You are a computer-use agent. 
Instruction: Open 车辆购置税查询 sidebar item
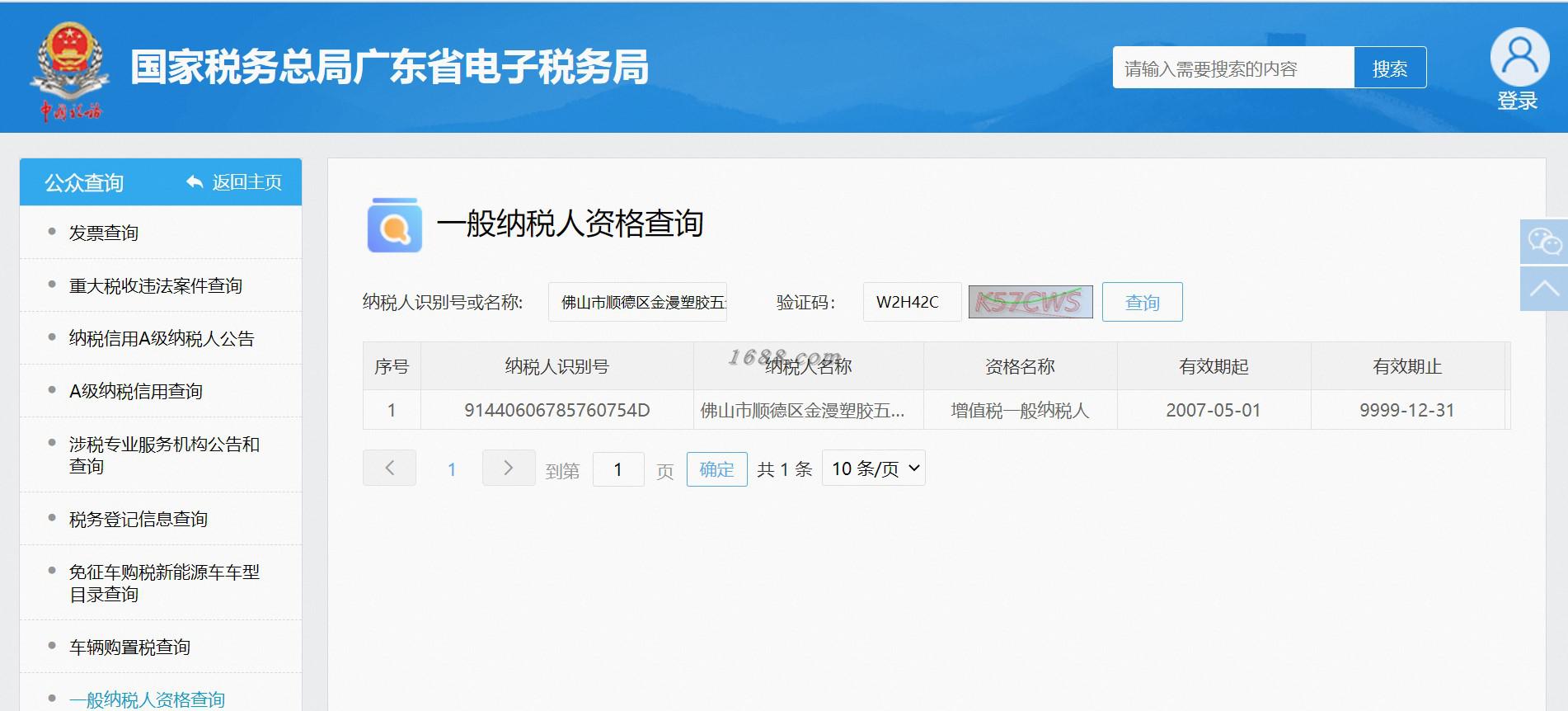pos(129,647)
